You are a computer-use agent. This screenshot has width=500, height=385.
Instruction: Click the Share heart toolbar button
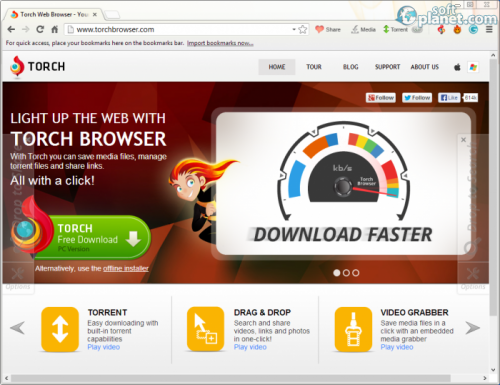tap(328, 29)
